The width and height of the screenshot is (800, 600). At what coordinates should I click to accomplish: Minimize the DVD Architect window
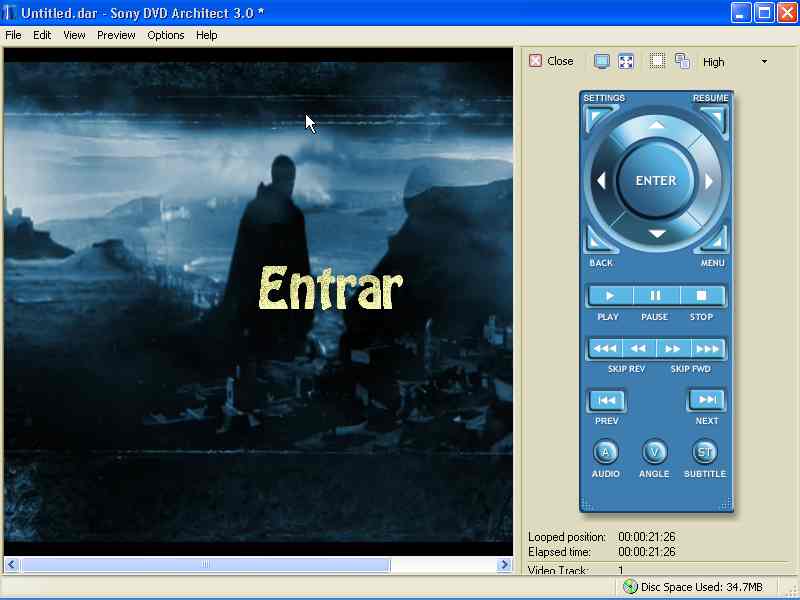click(741, 13)
